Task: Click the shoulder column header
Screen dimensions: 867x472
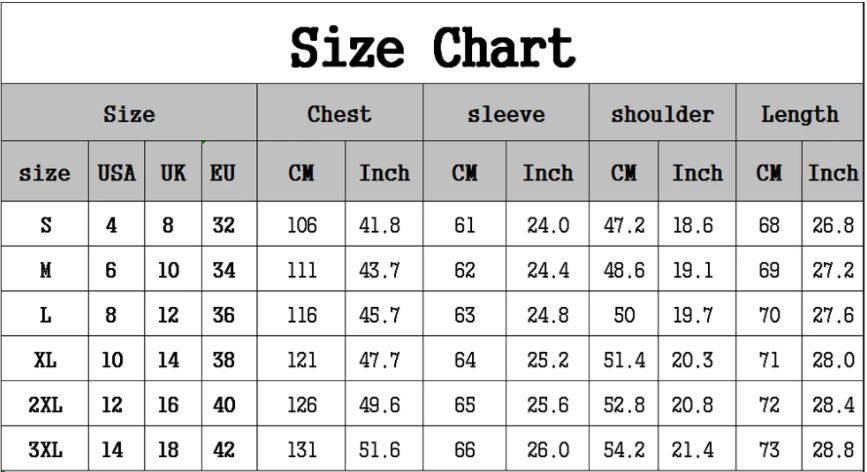Action: 662,114
